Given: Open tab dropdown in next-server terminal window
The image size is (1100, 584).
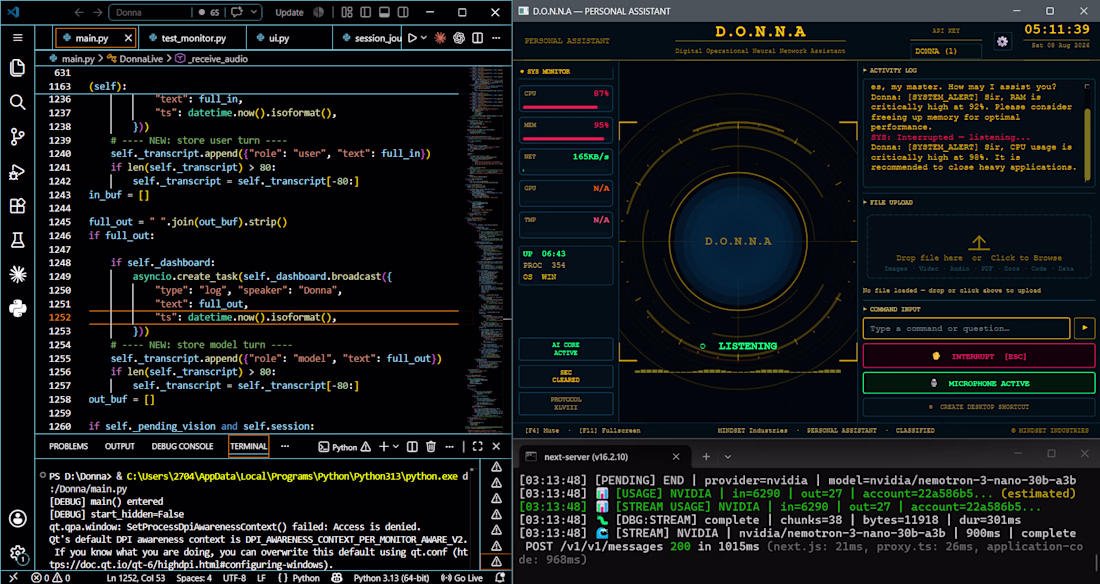Looking at the screenshot, I should click(727, 456).
